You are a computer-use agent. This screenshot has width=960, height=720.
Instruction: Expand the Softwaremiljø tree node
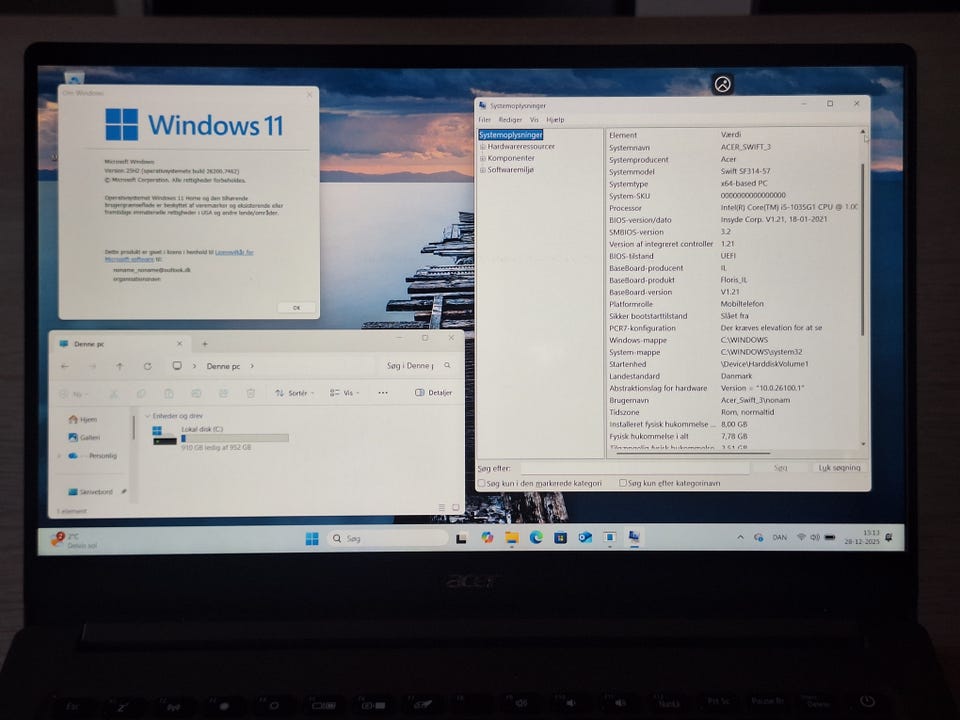click(x=482, y=170)
